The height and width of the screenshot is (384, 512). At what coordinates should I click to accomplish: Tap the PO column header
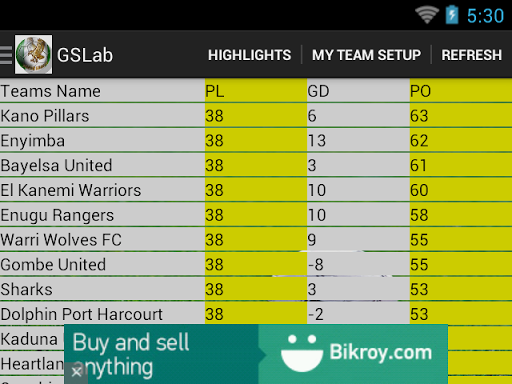click(x=420, y=91)
